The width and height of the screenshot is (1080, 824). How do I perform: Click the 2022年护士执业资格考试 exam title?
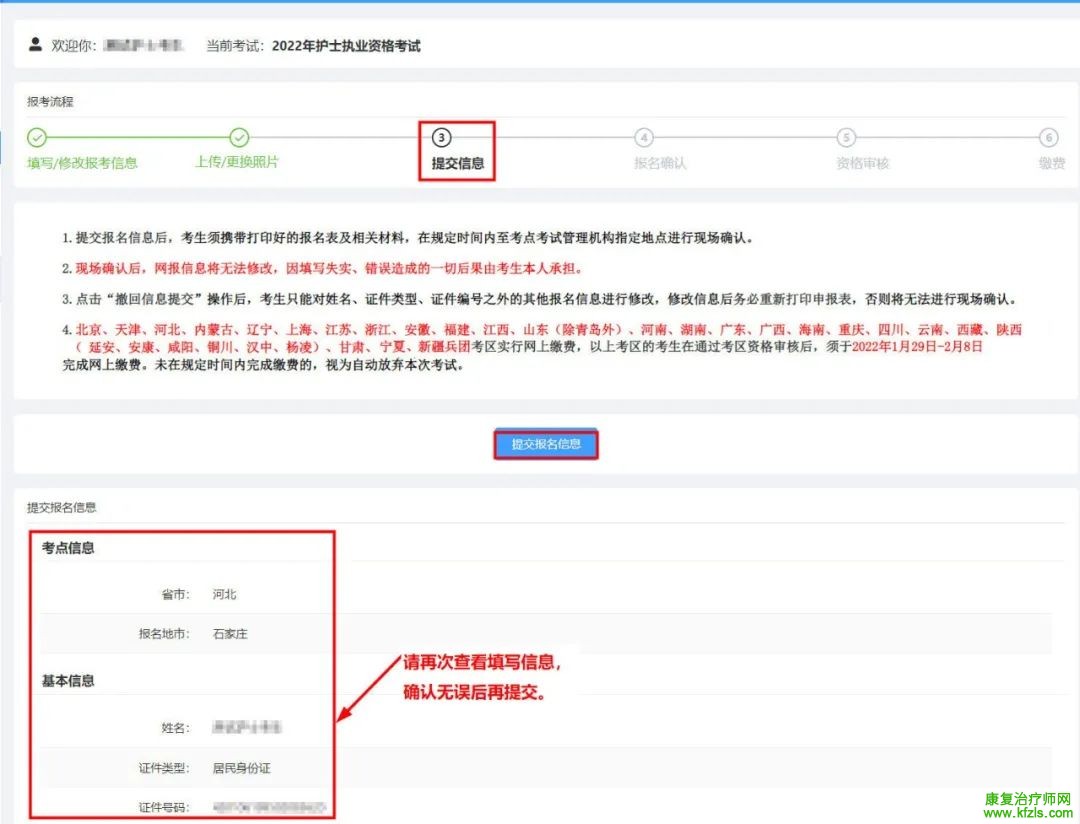pyautogui.click(x=346, y=46)
